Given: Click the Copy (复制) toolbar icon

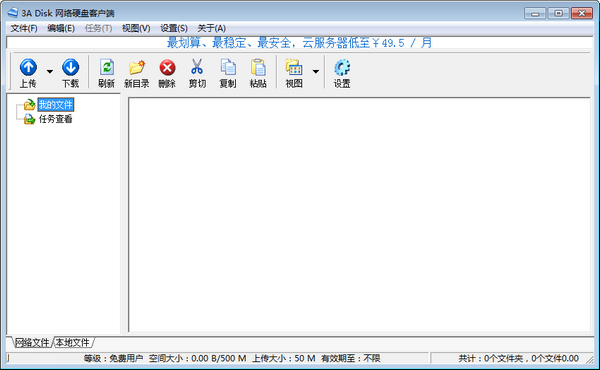Looking at the screenshot, I should 228,72.
